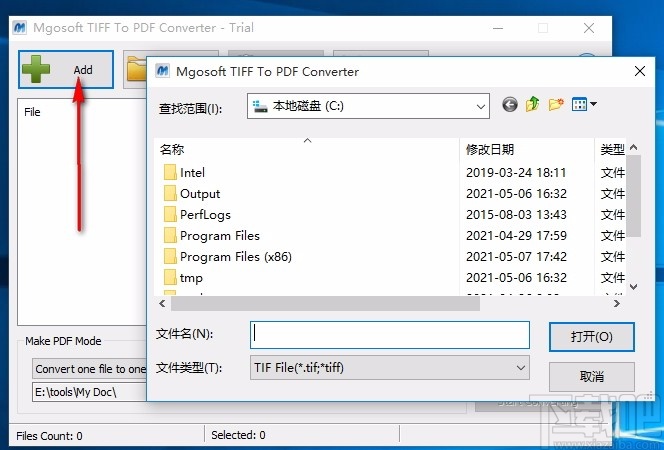Click date 2015-08-03 13:43 cell
The width and height of the screenshot is (664, 450).
[x=516, y=215]
